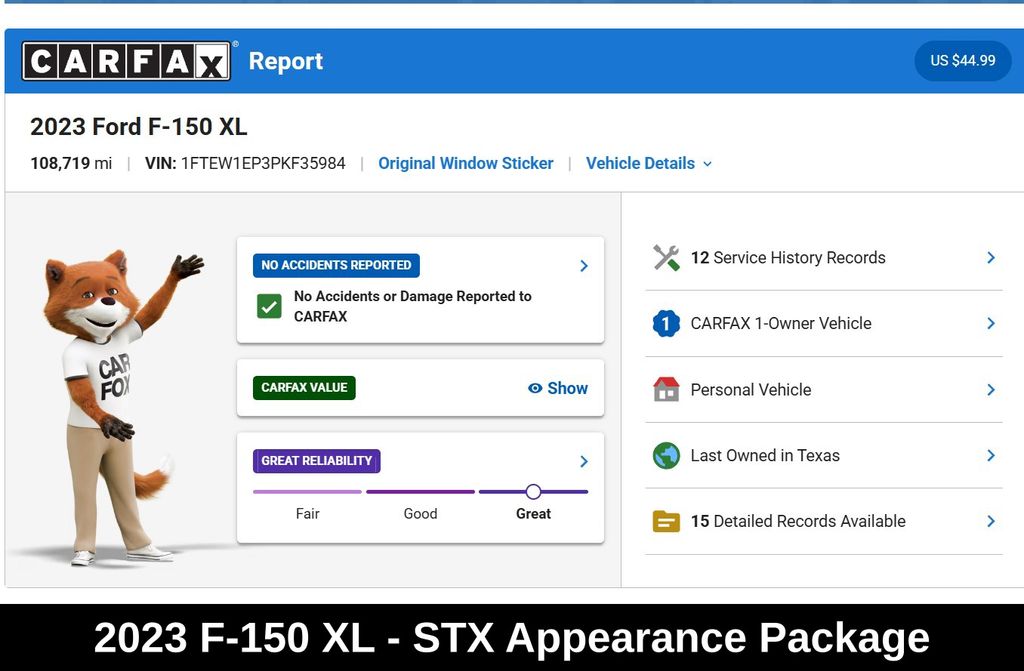1024x671 pixels.
Task: Click the 12 Service History Records text
Action: click(x=788, y=257)
